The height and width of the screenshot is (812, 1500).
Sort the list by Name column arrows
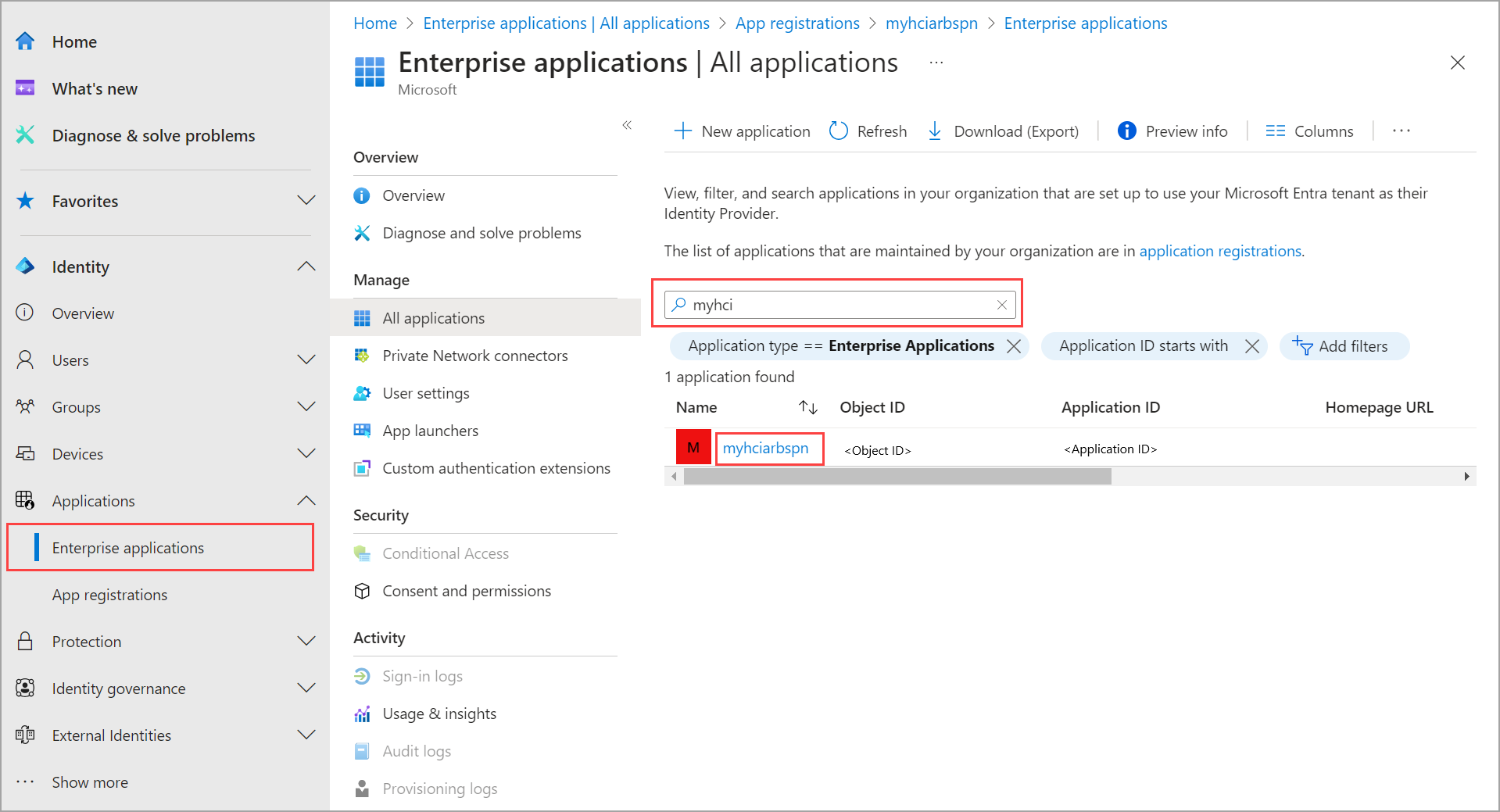coord(807,407)
